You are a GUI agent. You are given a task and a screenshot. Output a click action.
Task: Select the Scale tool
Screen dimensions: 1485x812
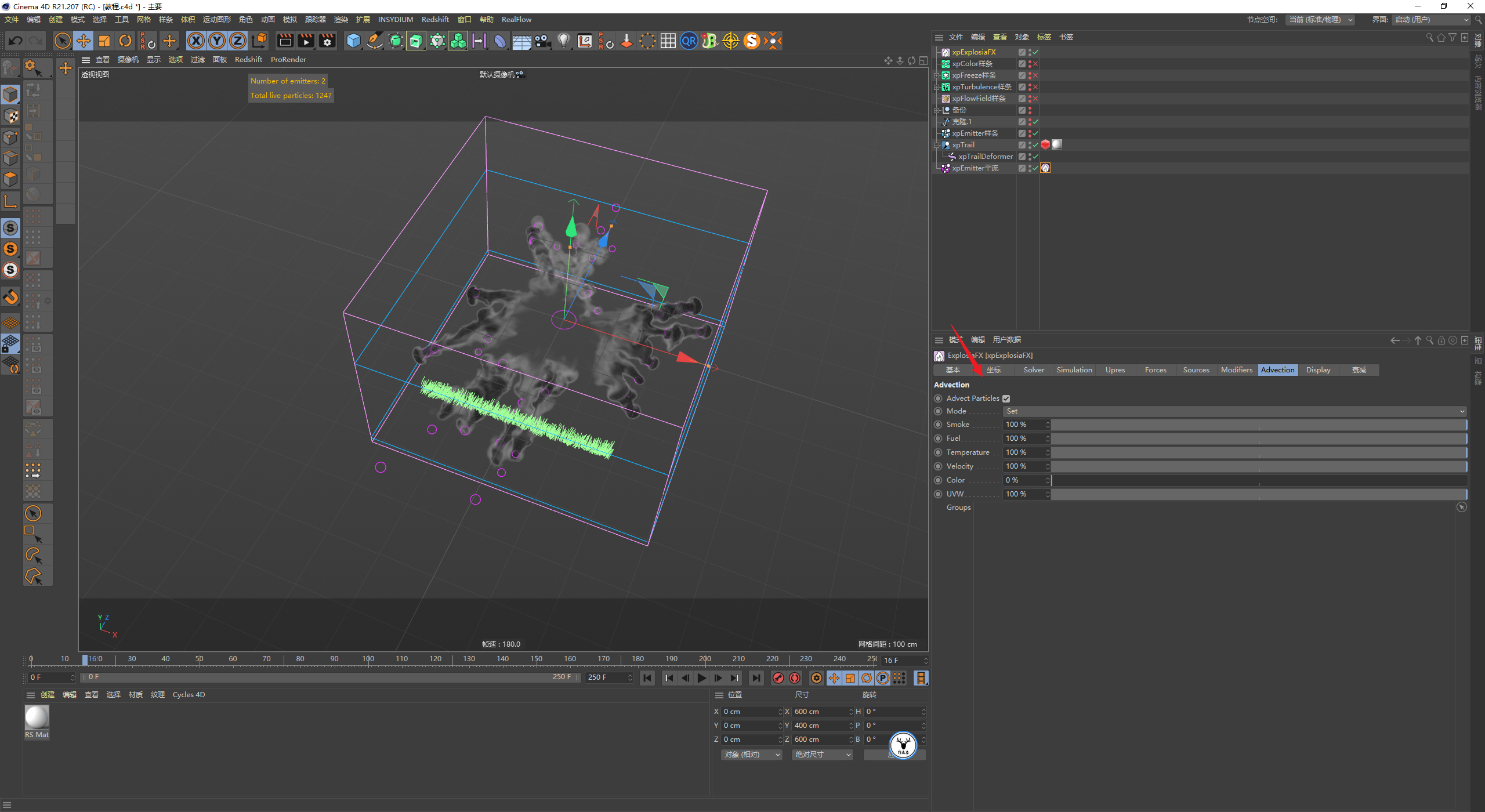[x=104, y=41]
